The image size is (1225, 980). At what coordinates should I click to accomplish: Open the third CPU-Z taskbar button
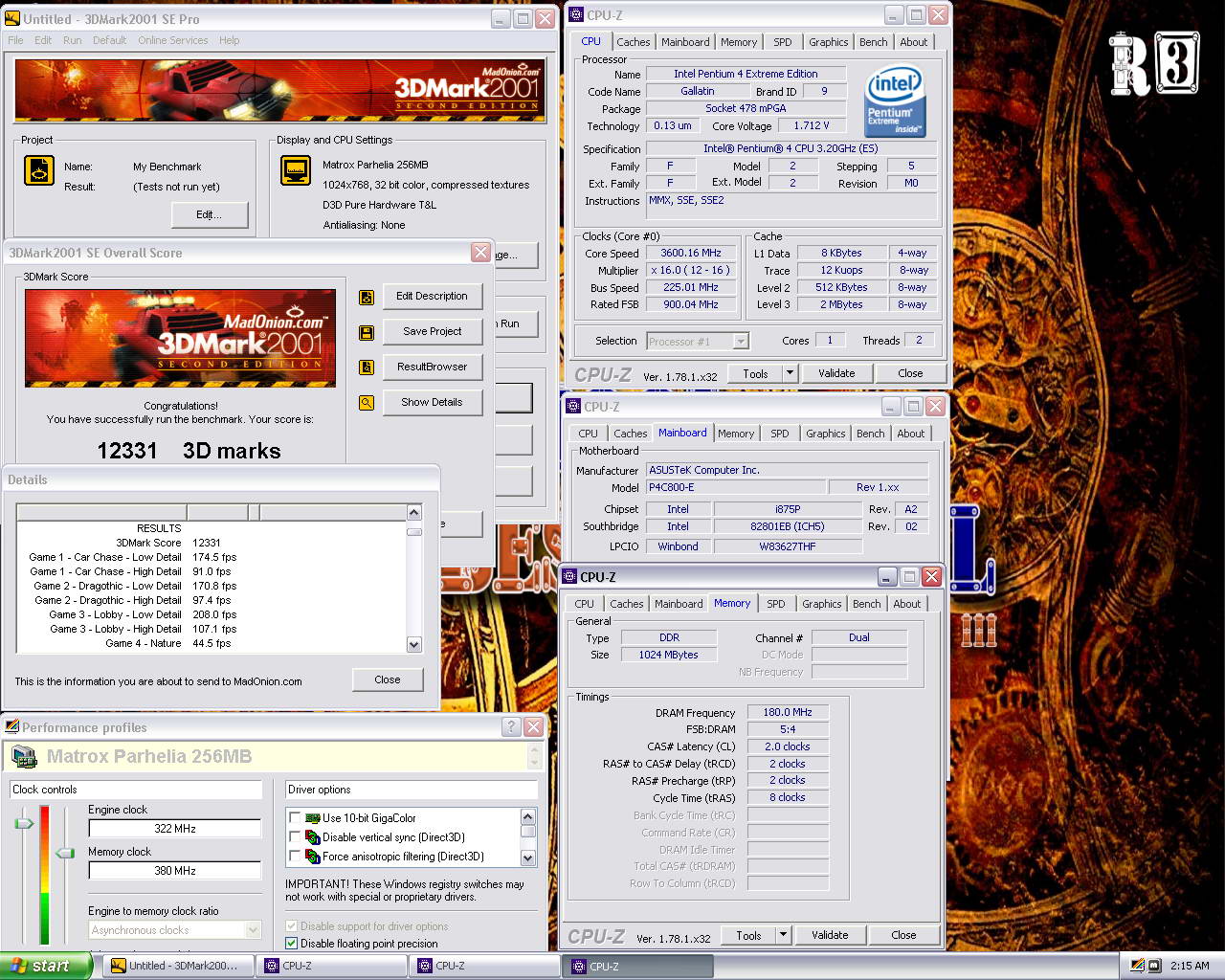[x=638, y=967]
